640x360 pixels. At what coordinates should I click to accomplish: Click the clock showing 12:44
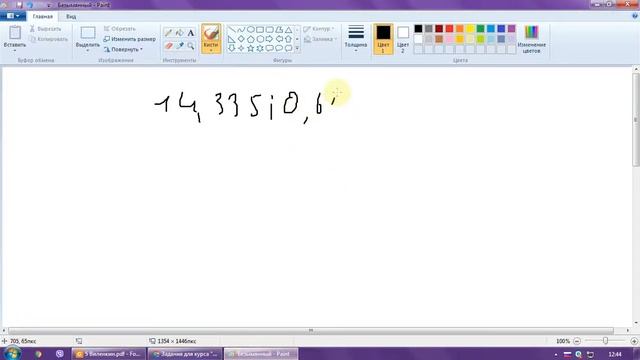point(615,354)
